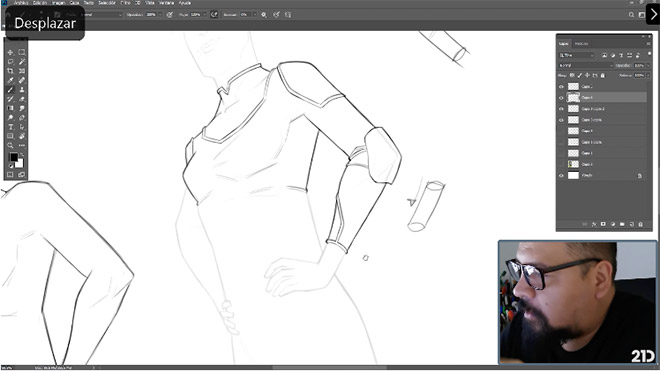Select the Zoom tool

pyautogui.click(x=10, y=145)
